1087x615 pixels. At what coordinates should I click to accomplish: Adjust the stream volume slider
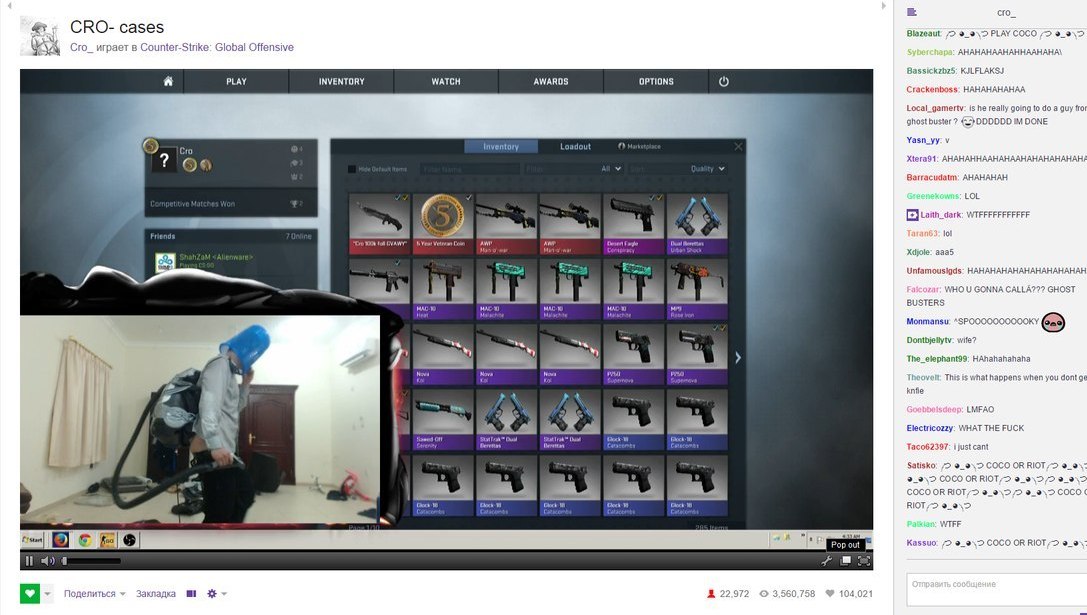point(92,561)
